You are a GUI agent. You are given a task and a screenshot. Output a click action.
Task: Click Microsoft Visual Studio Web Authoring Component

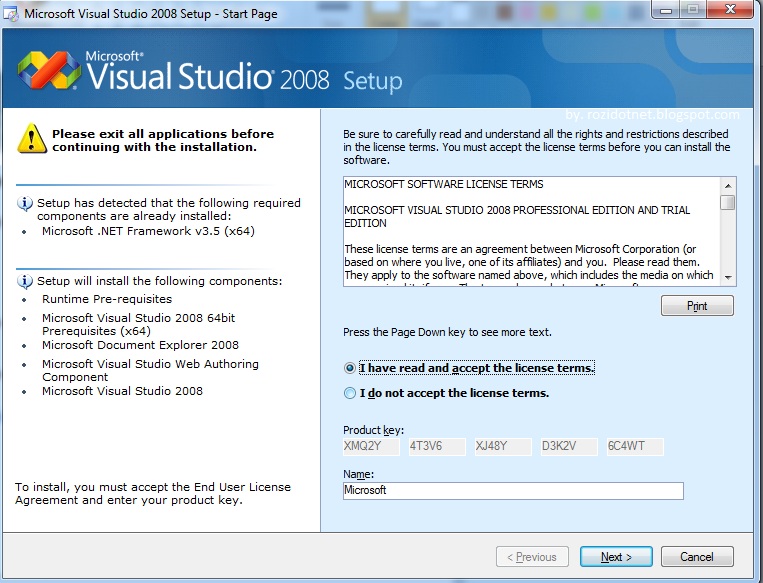(150, 370)
